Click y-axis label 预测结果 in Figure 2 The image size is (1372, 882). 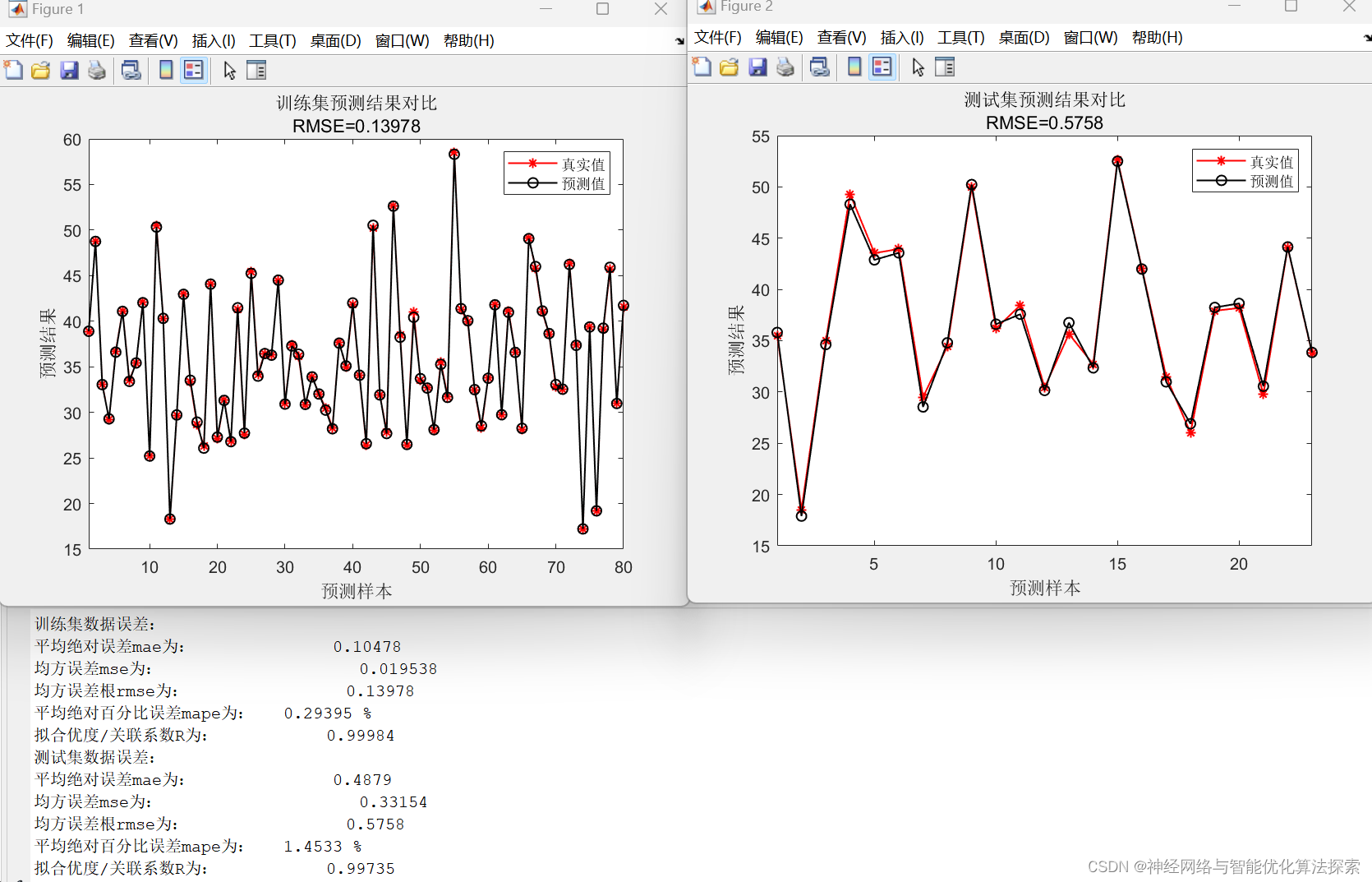[736, 340]
